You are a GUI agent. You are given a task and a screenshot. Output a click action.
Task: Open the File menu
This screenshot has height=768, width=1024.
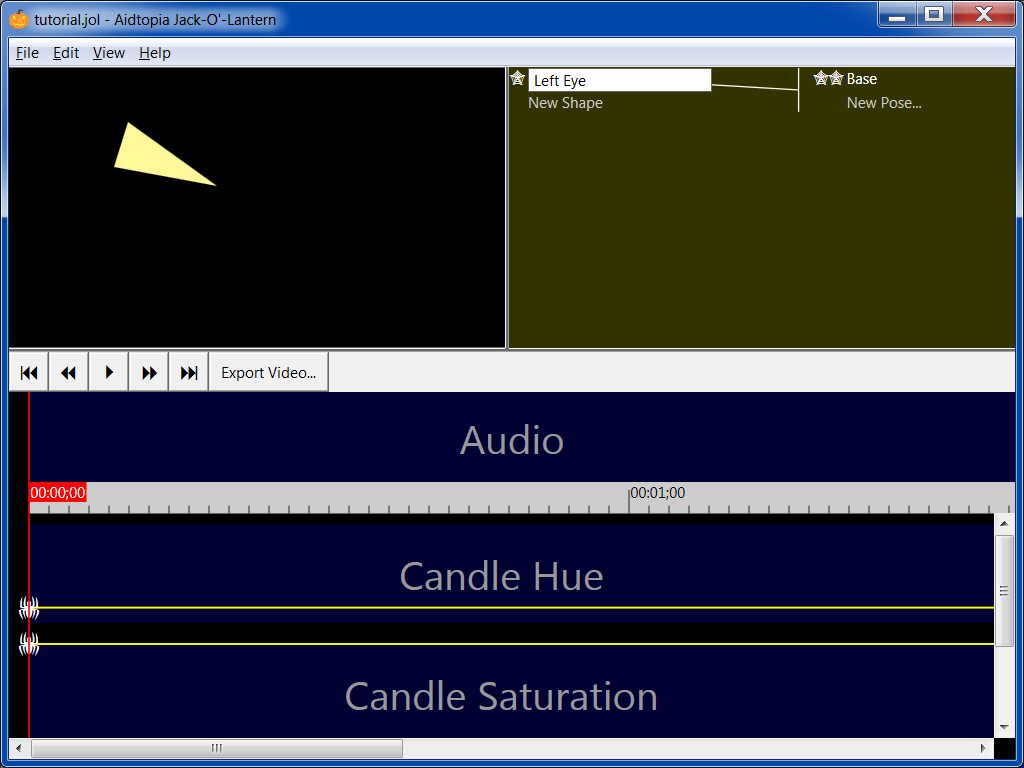tap(27, 53)
